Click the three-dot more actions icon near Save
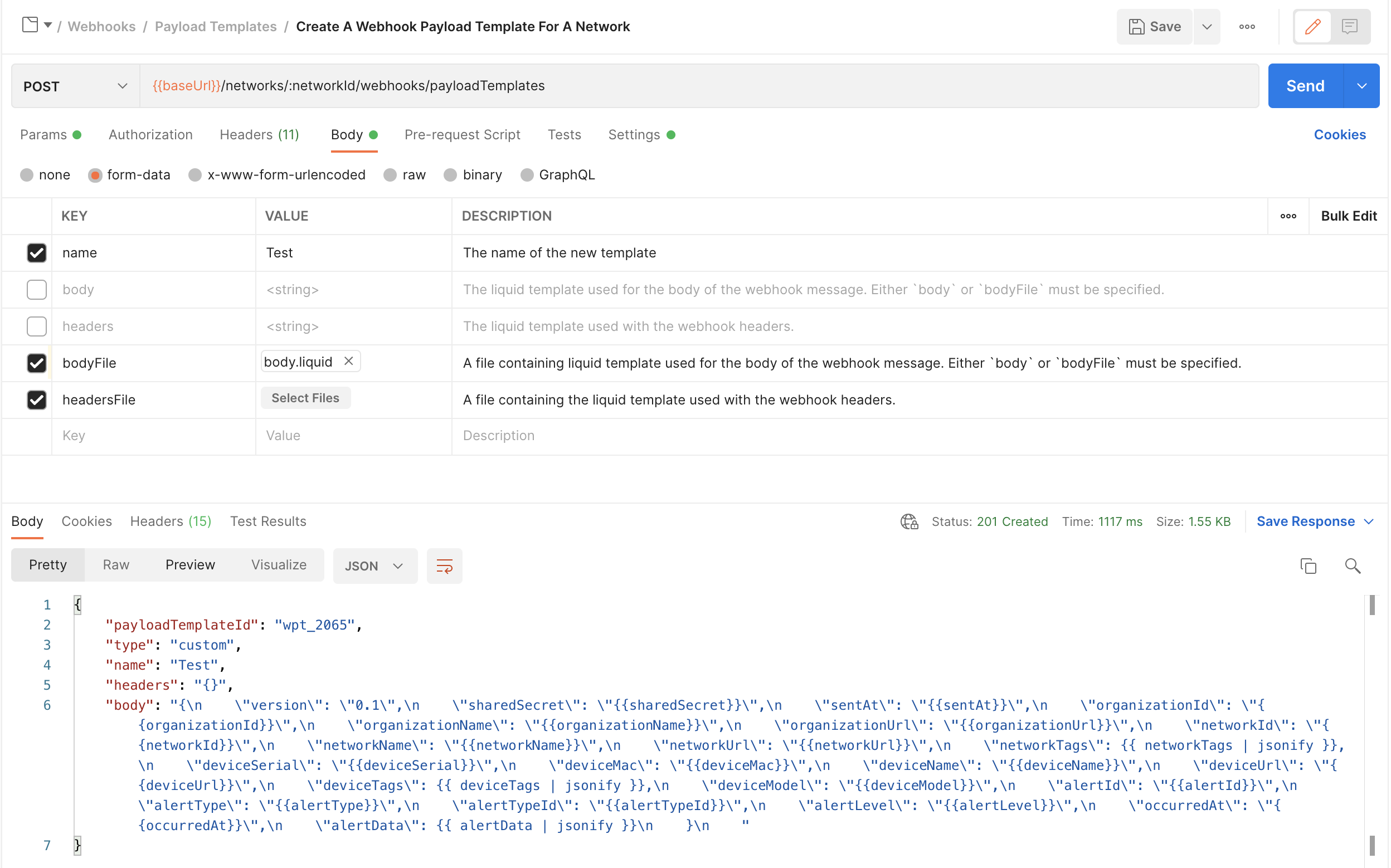The height and width of the screenshot is (868, 1391). click(1246, 26)
